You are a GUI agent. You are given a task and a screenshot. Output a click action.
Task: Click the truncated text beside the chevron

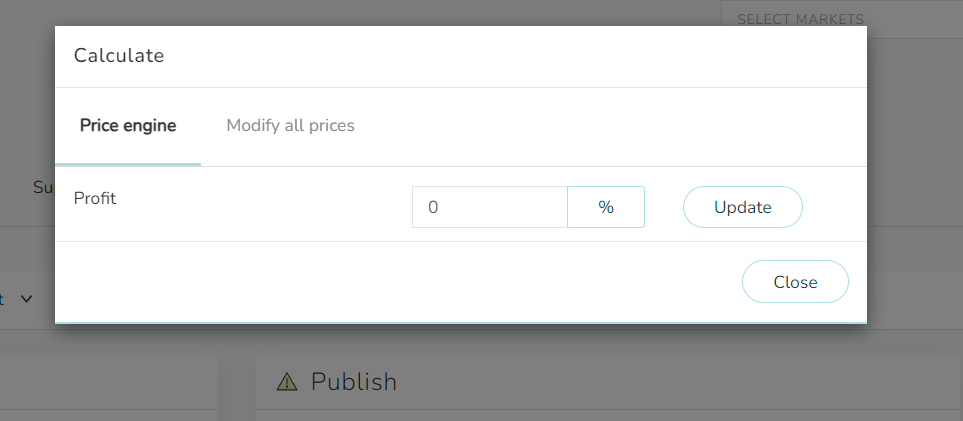click(2, 299)
